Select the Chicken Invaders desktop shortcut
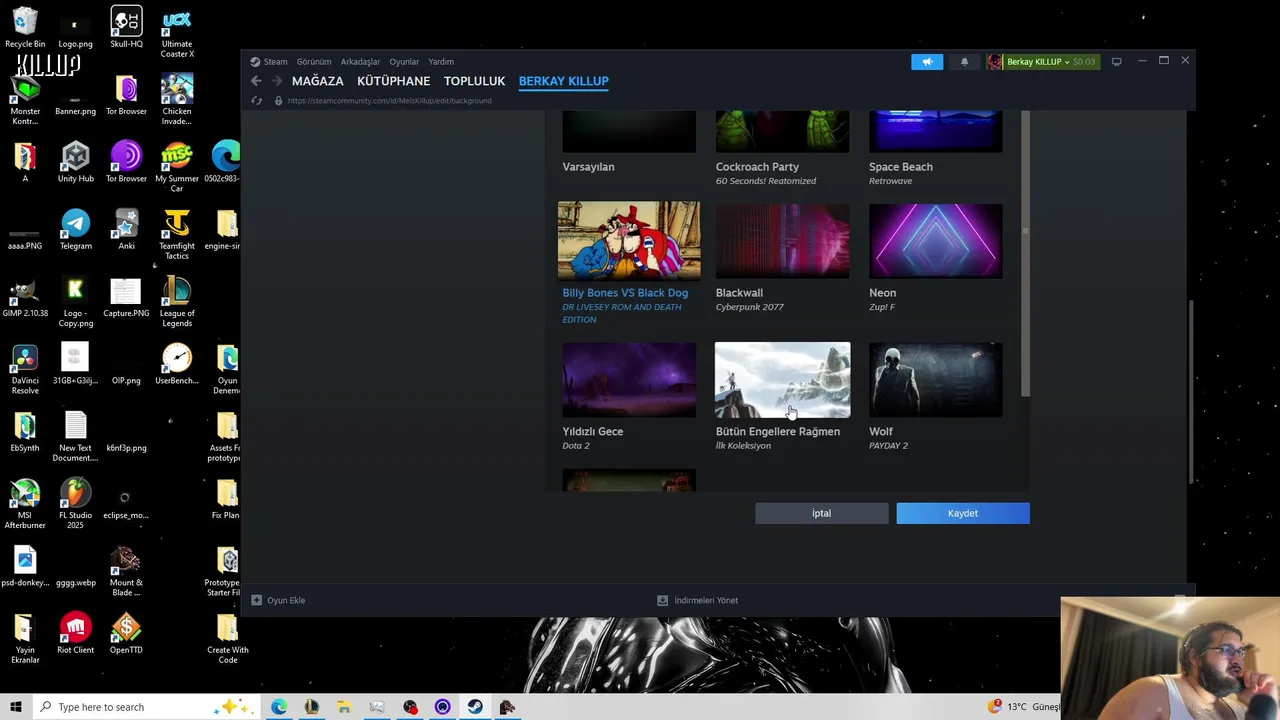1280x720 pixels. [x=177, y=100]
